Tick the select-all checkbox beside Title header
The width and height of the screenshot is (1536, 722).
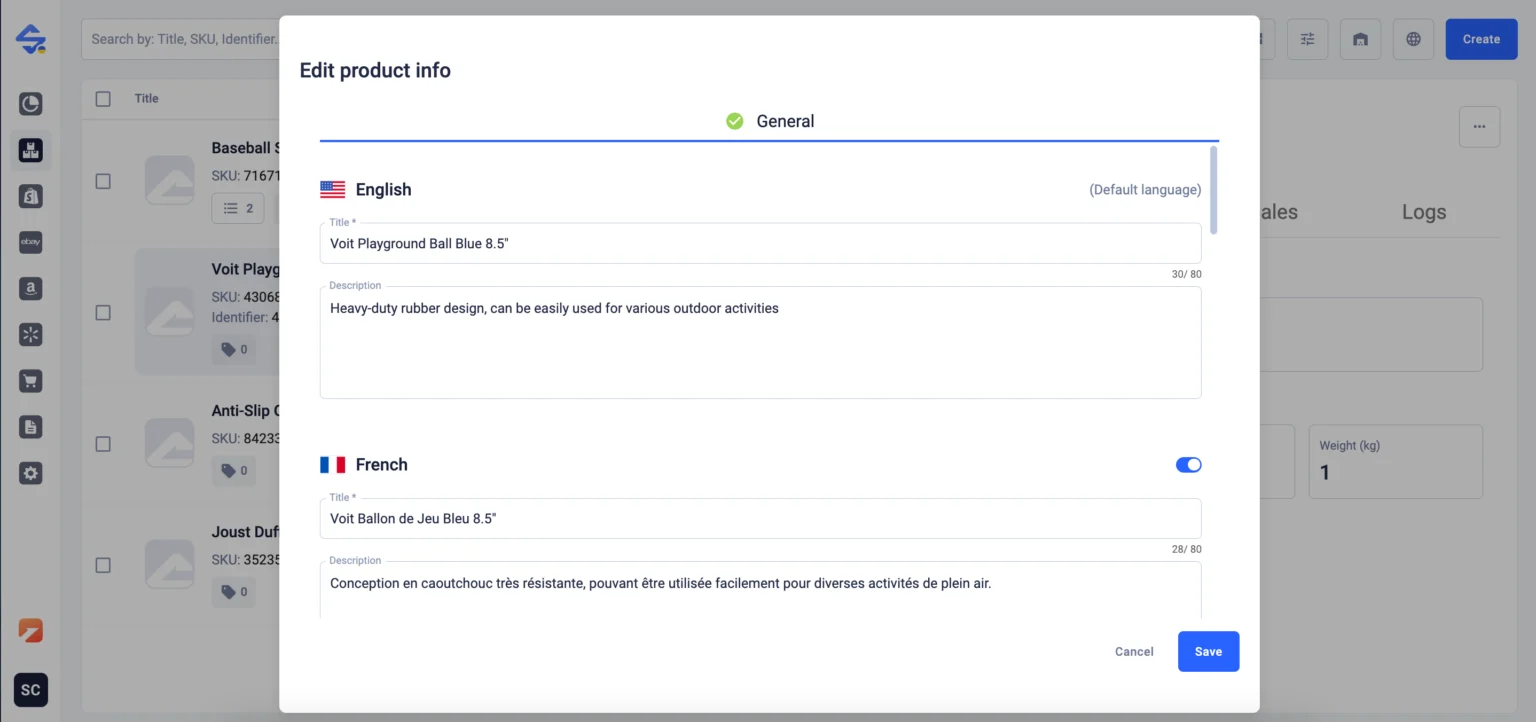point(103,99)
